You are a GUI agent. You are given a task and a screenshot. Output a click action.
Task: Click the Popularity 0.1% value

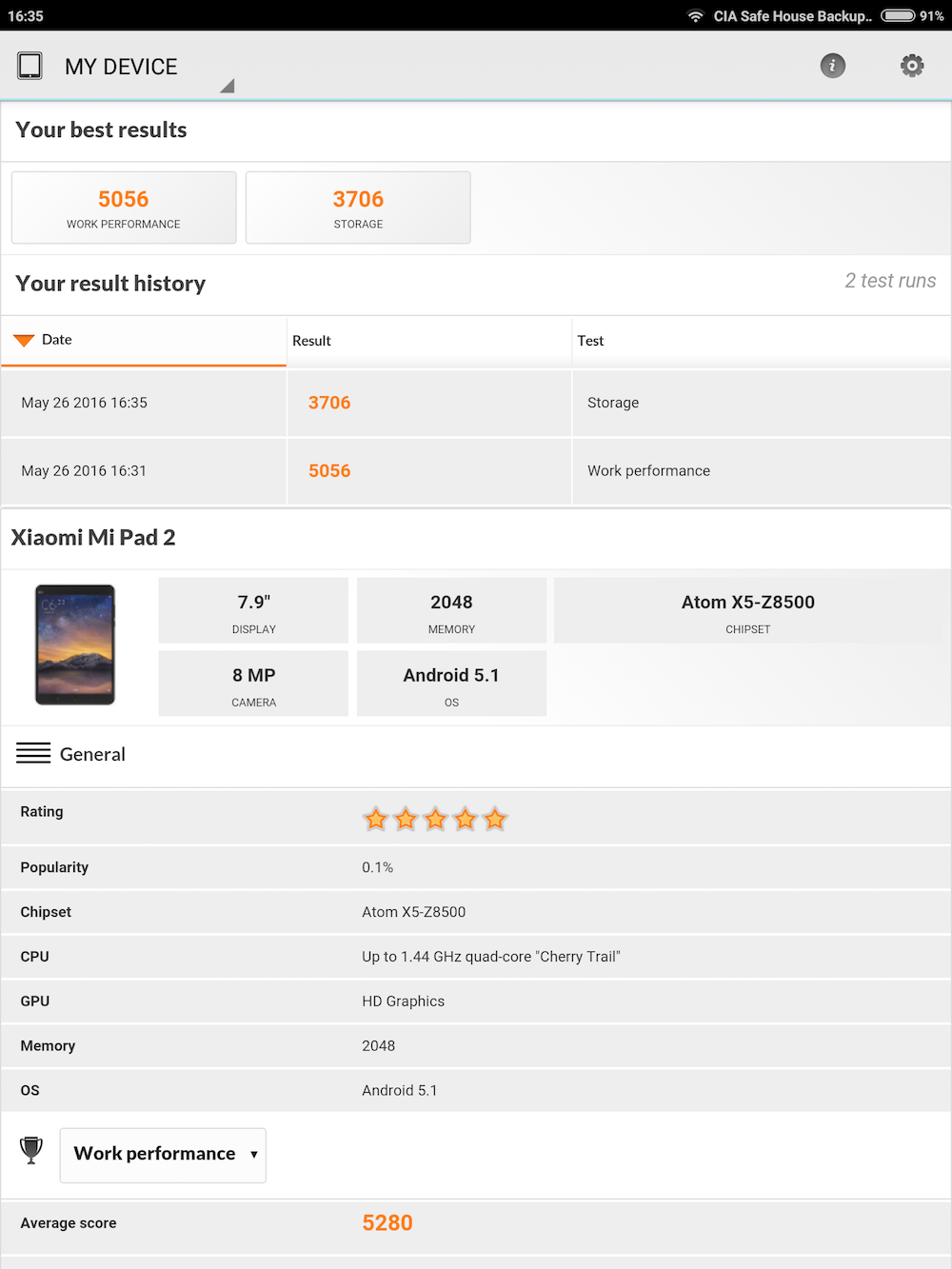point(378,867)
